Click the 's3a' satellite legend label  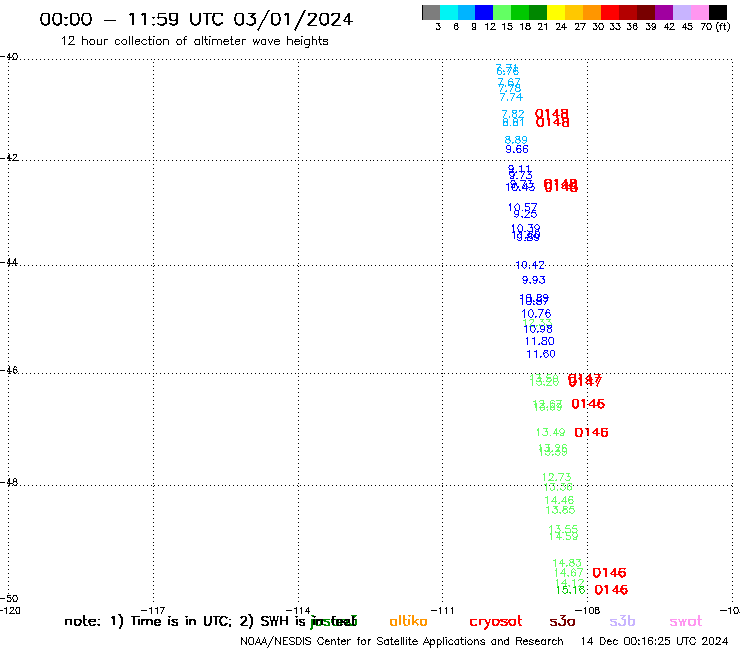click(562, 622)
